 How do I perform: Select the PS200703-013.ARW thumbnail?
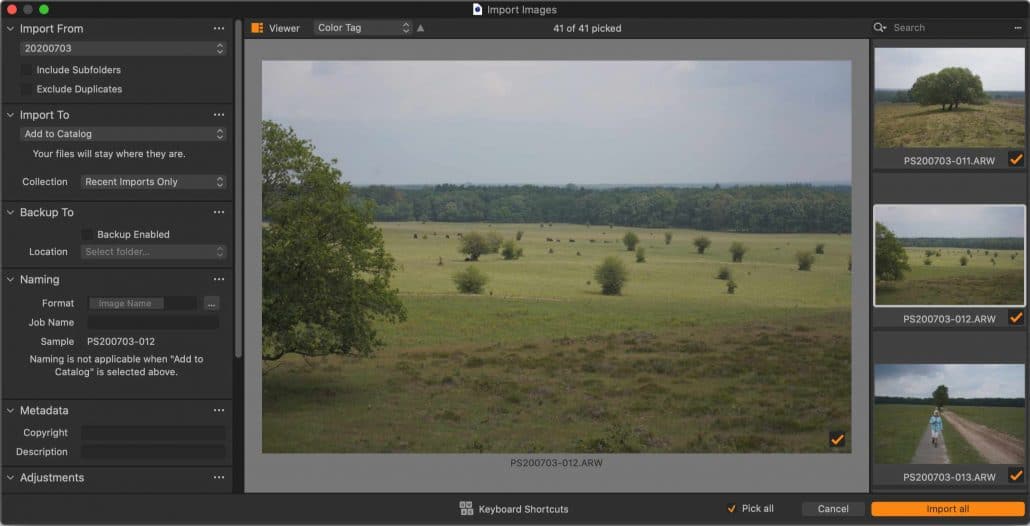[x=949, y=414]
